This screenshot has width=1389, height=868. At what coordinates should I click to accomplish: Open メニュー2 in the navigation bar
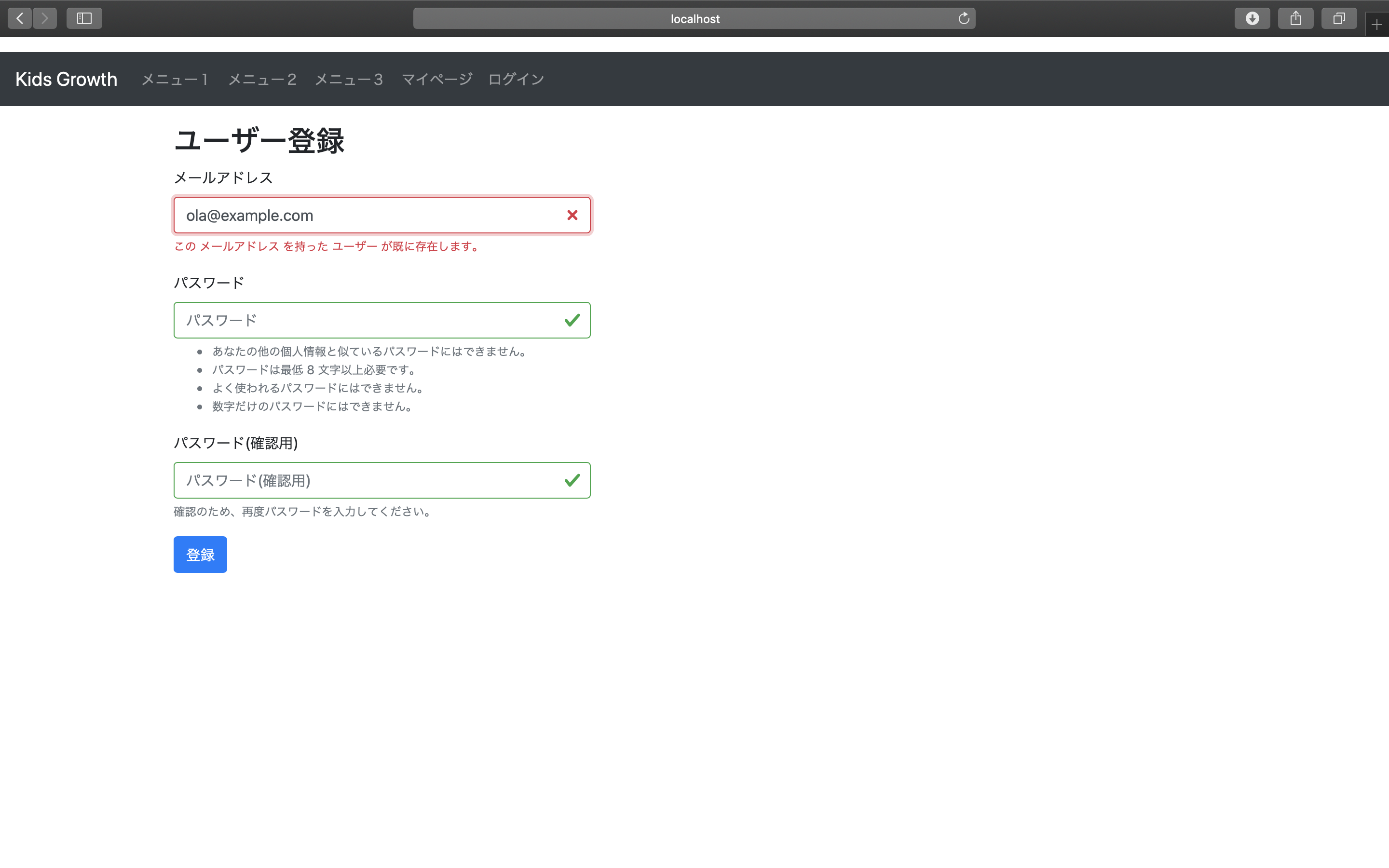pos(262,79)
